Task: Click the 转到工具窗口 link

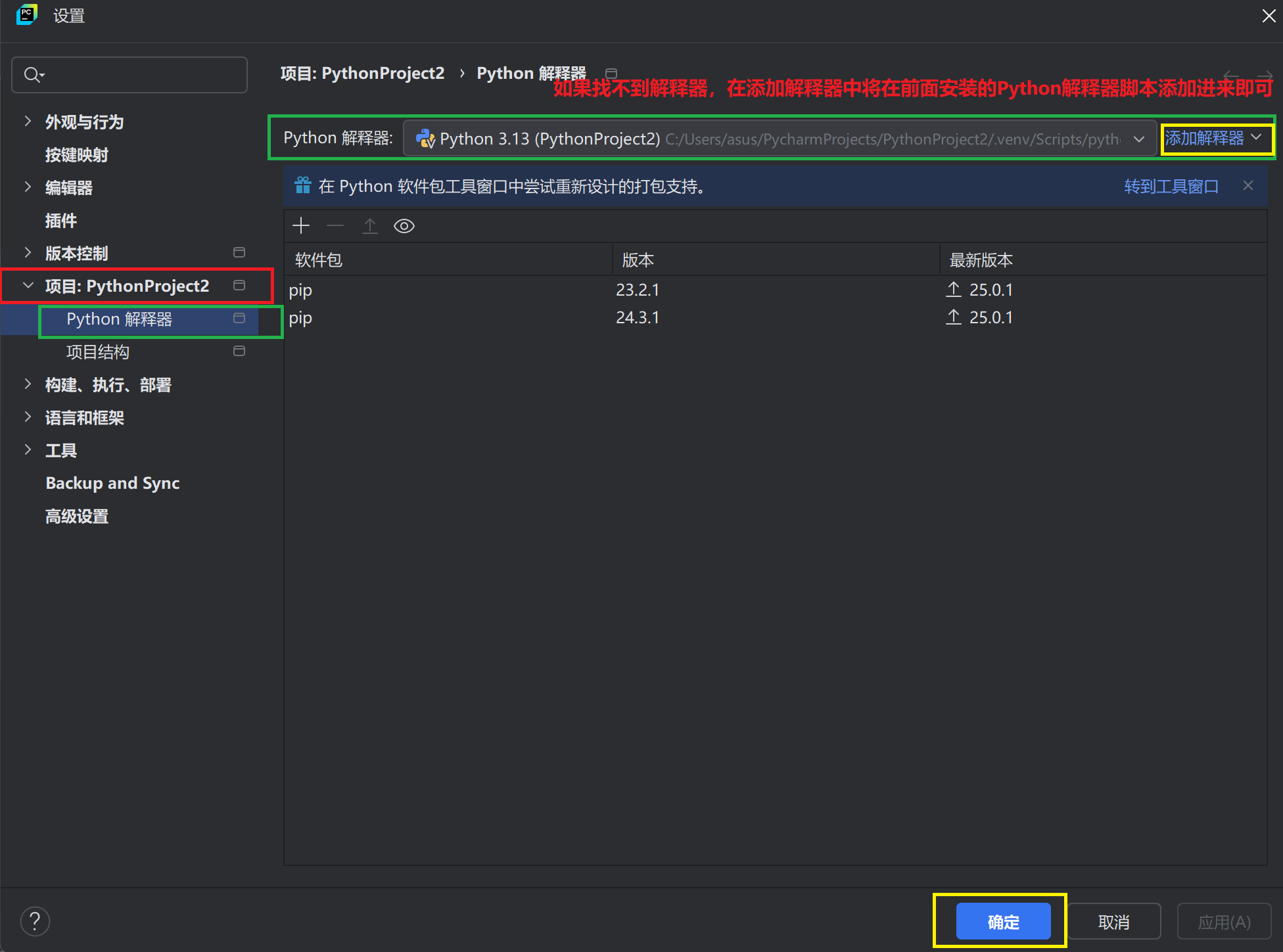Action: [x=1171, y=187]
